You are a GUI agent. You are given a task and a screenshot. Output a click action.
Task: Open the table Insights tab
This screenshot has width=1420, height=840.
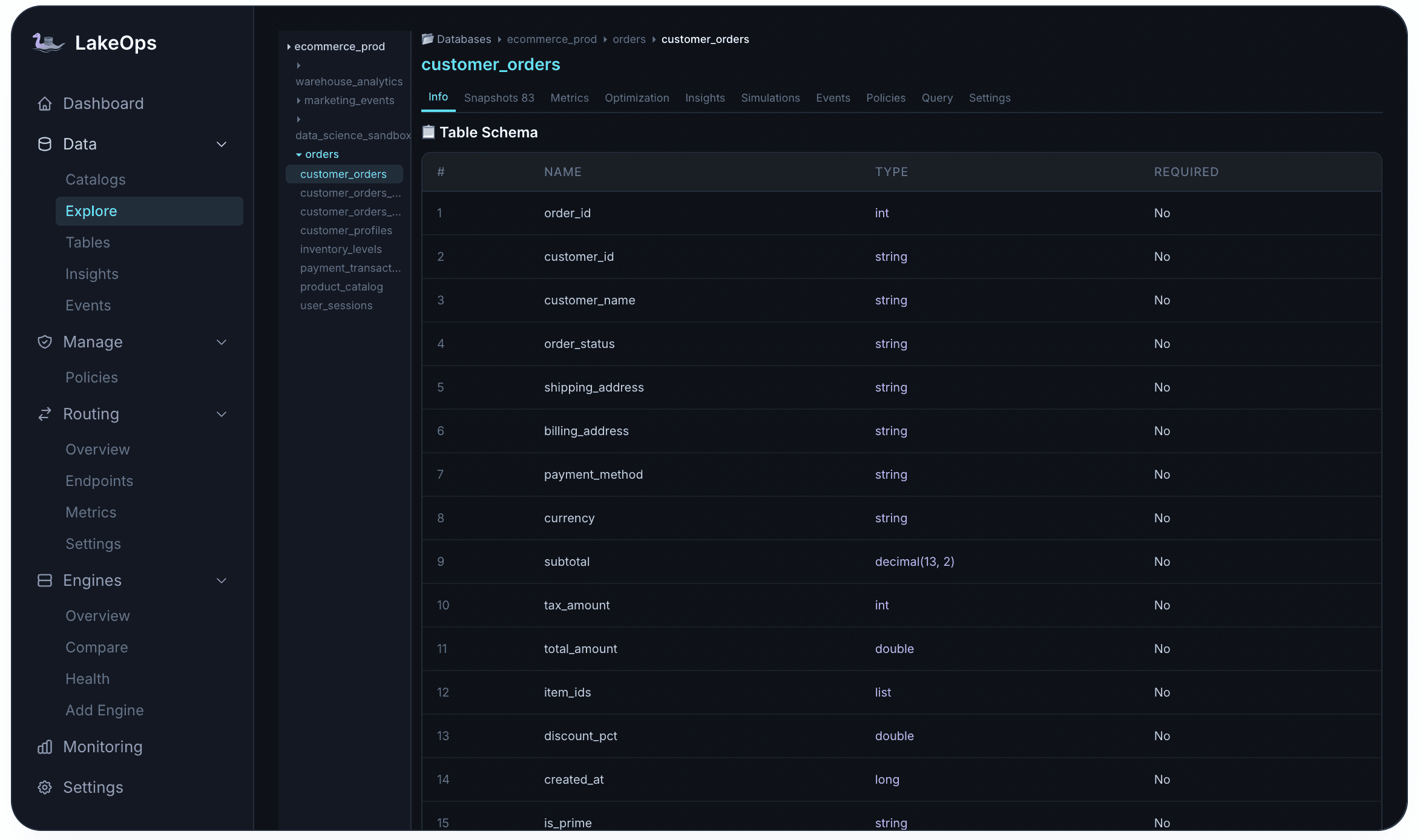pos(705,98)
